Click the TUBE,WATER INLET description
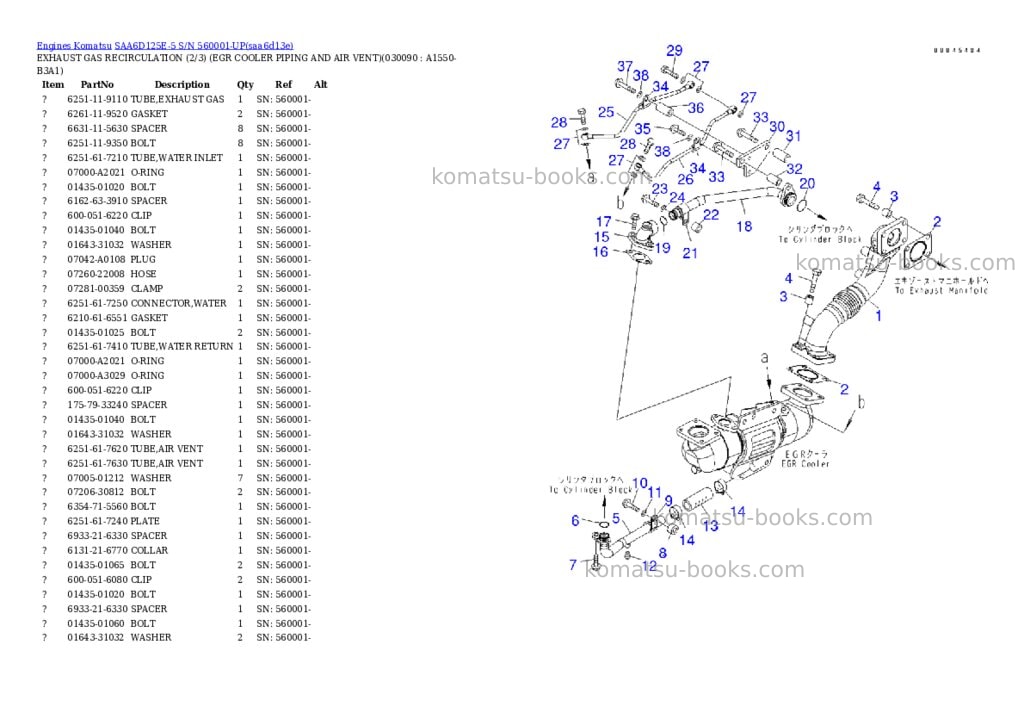The image size is (1024, 725). (177, 157)
